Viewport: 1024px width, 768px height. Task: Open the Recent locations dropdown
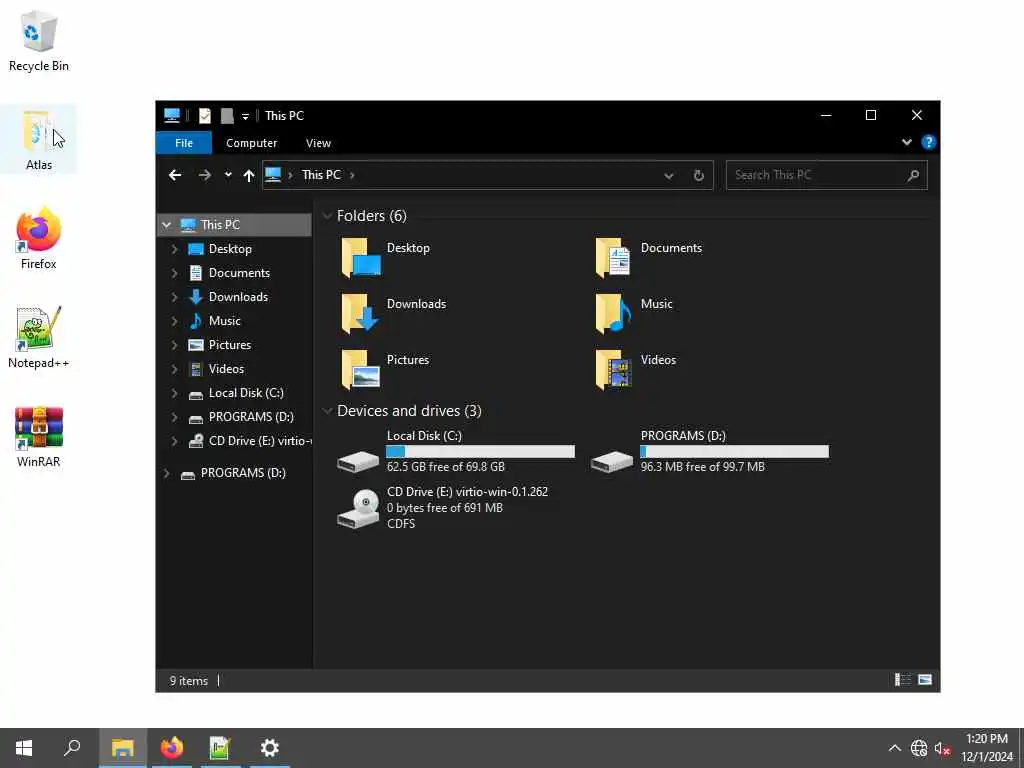228,174
